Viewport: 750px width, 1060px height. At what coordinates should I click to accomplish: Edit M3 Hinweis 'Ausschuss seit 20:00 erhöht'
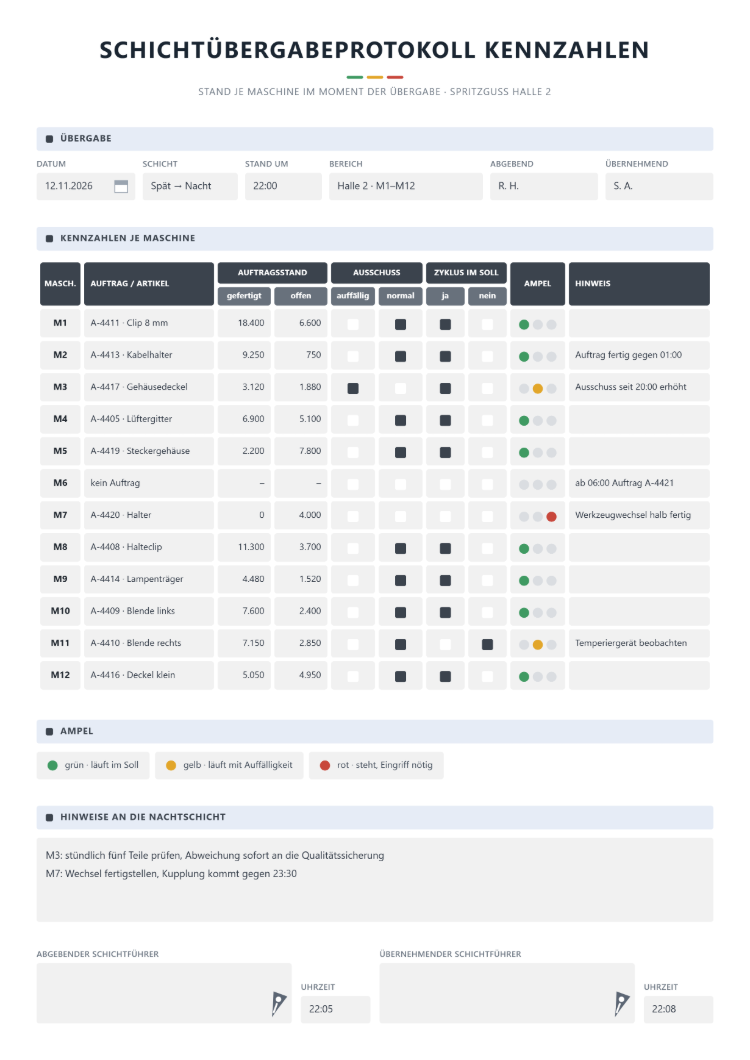(639, 387)
